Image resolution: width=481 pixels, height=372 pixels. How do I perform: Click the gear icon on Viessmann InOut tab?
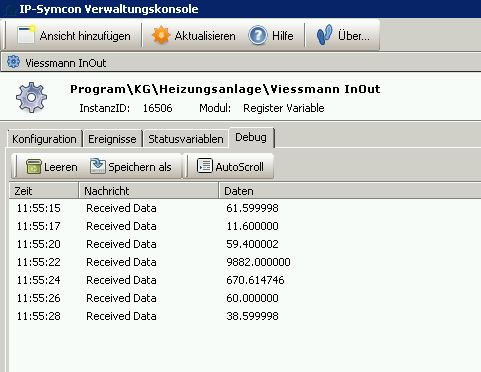point(14,62)
